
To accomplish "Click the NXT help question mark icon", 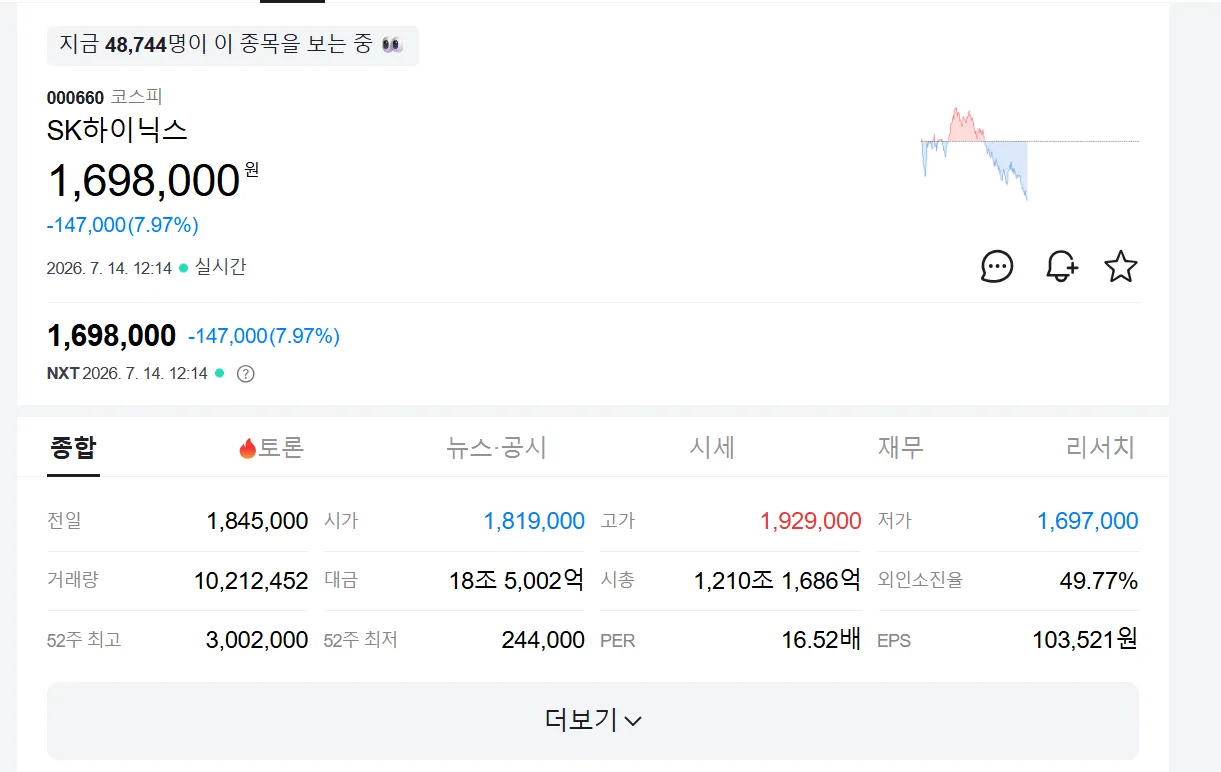I will point(246,374).
